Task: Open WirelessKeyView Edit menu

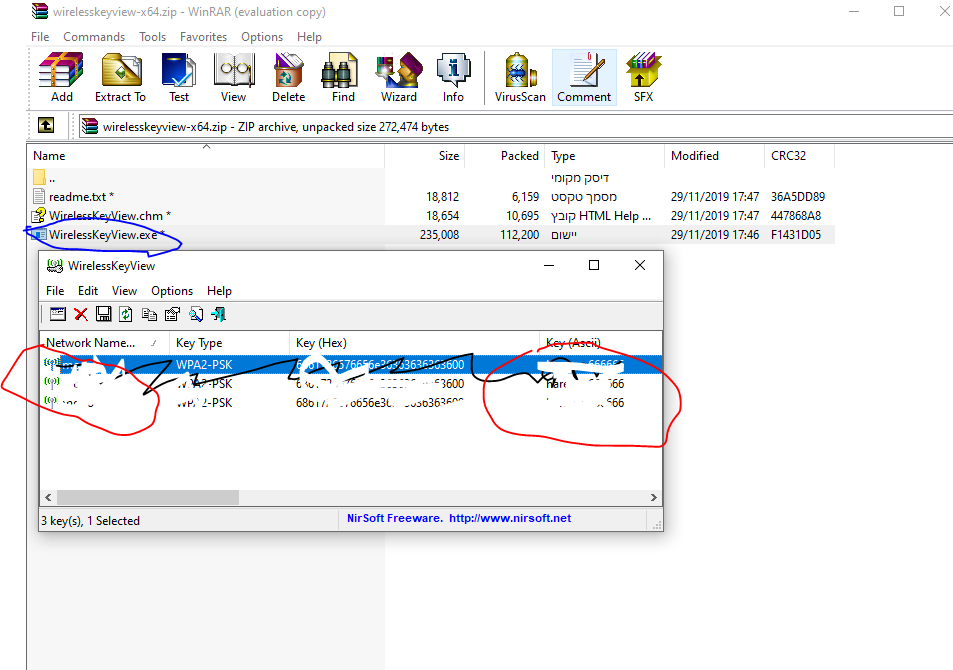Action: 88,291
